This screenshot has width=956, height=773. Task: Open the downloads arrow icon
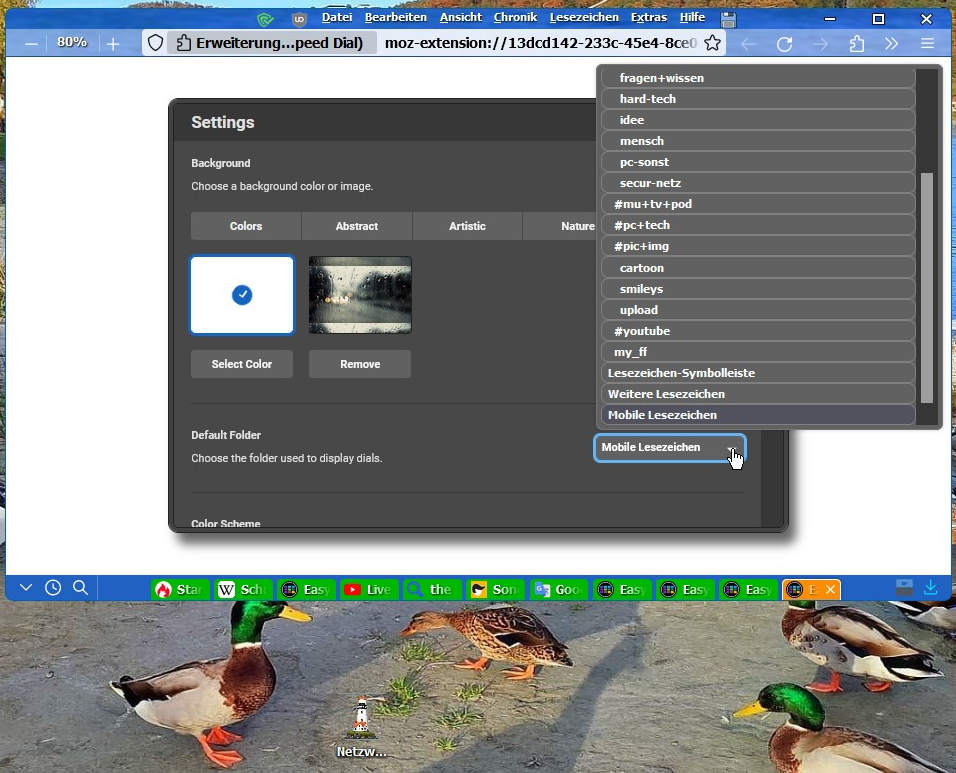(x=930, y=588)
